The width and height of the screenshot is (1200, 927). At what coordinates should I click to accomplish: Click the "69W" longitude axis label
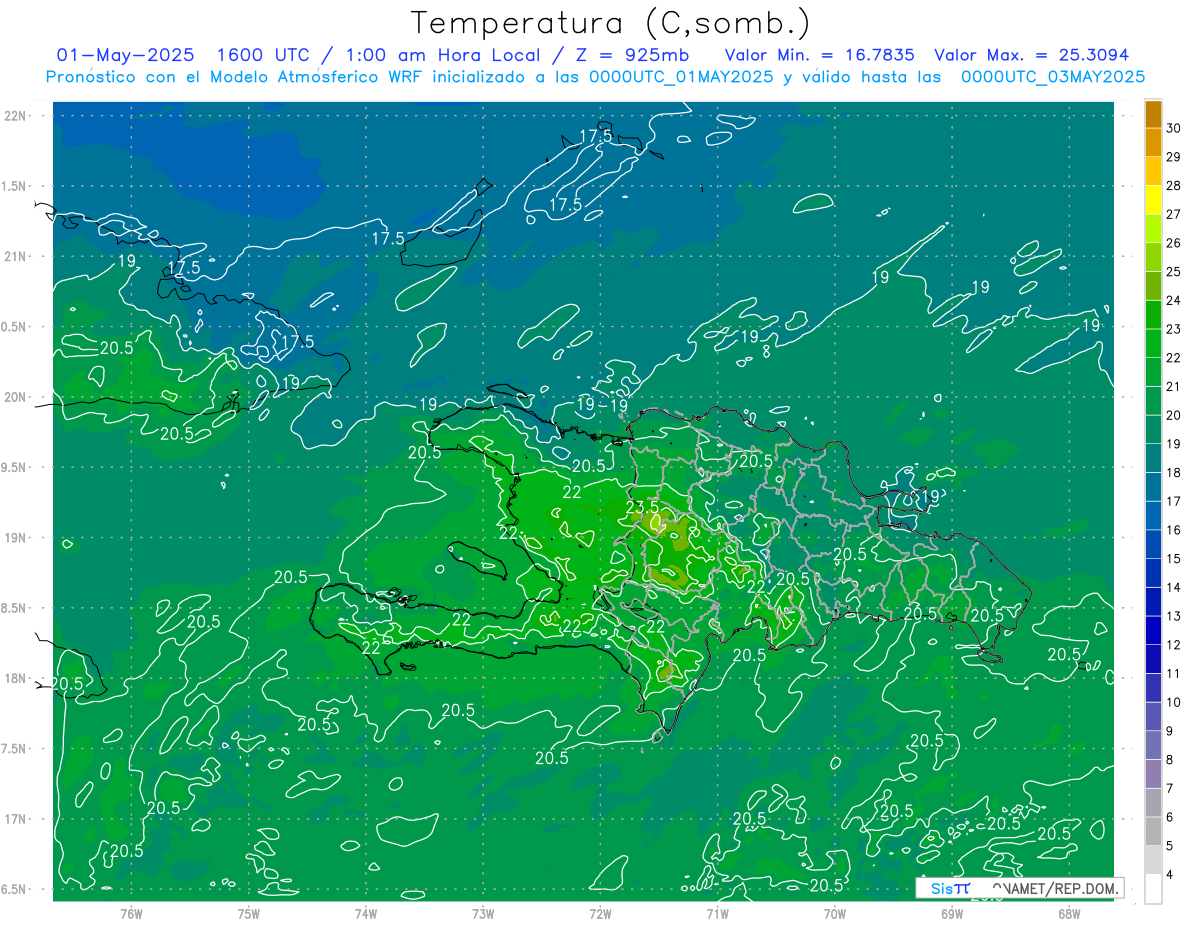click(952, 913)
